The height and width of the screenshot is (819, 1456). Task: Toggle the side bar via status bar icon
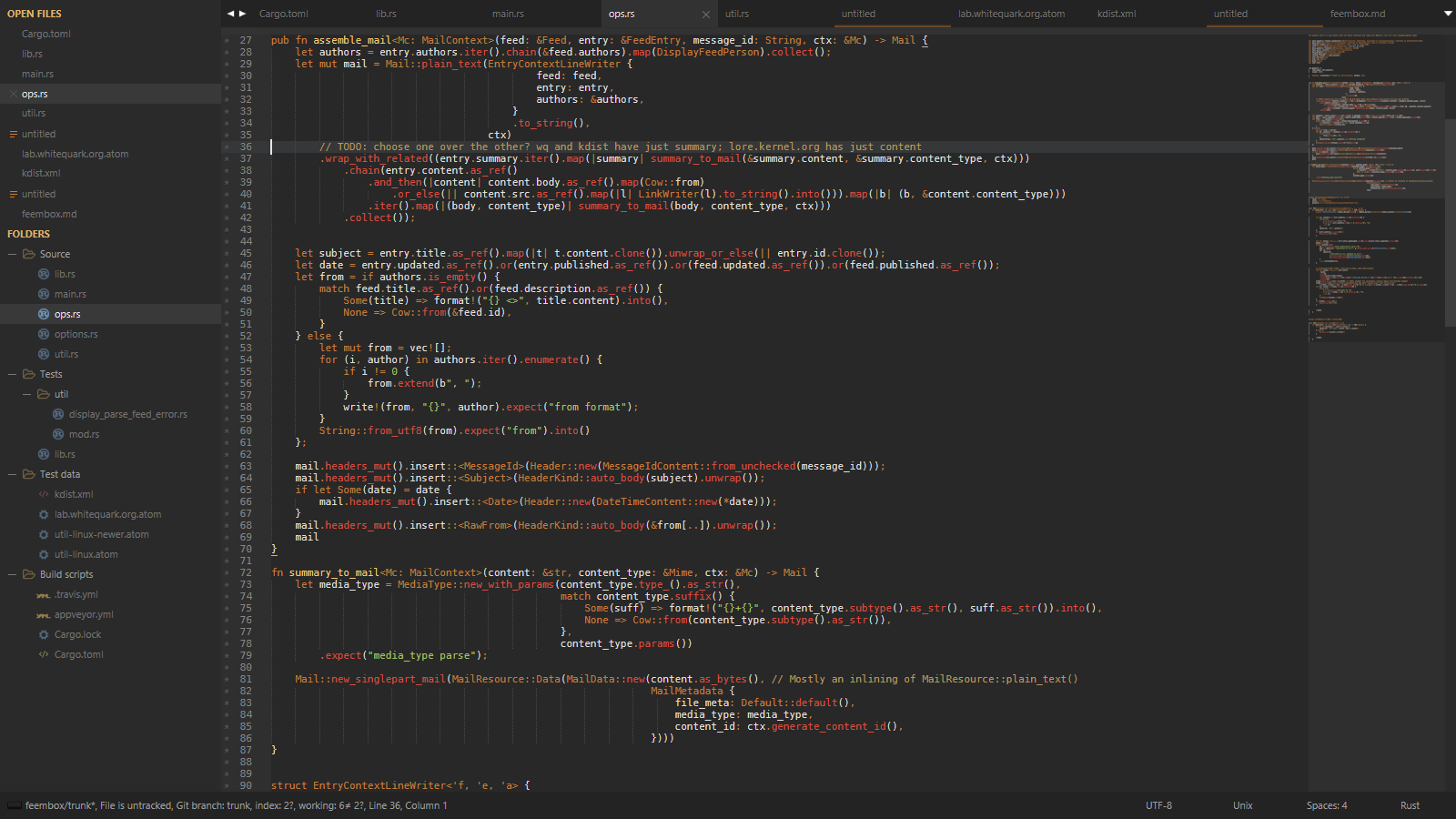click(14, 805)
